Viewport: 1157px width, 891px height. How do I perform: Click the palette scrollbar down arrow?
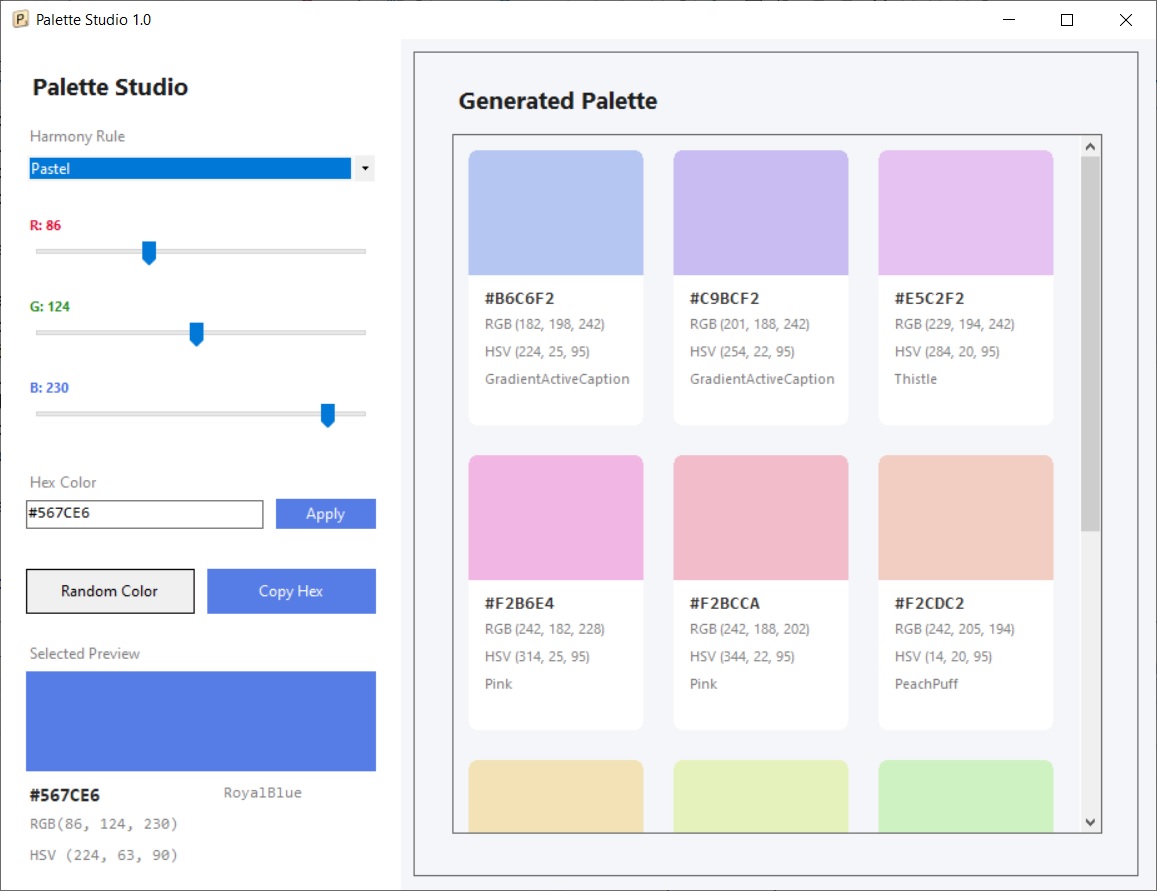(1091, 822)
